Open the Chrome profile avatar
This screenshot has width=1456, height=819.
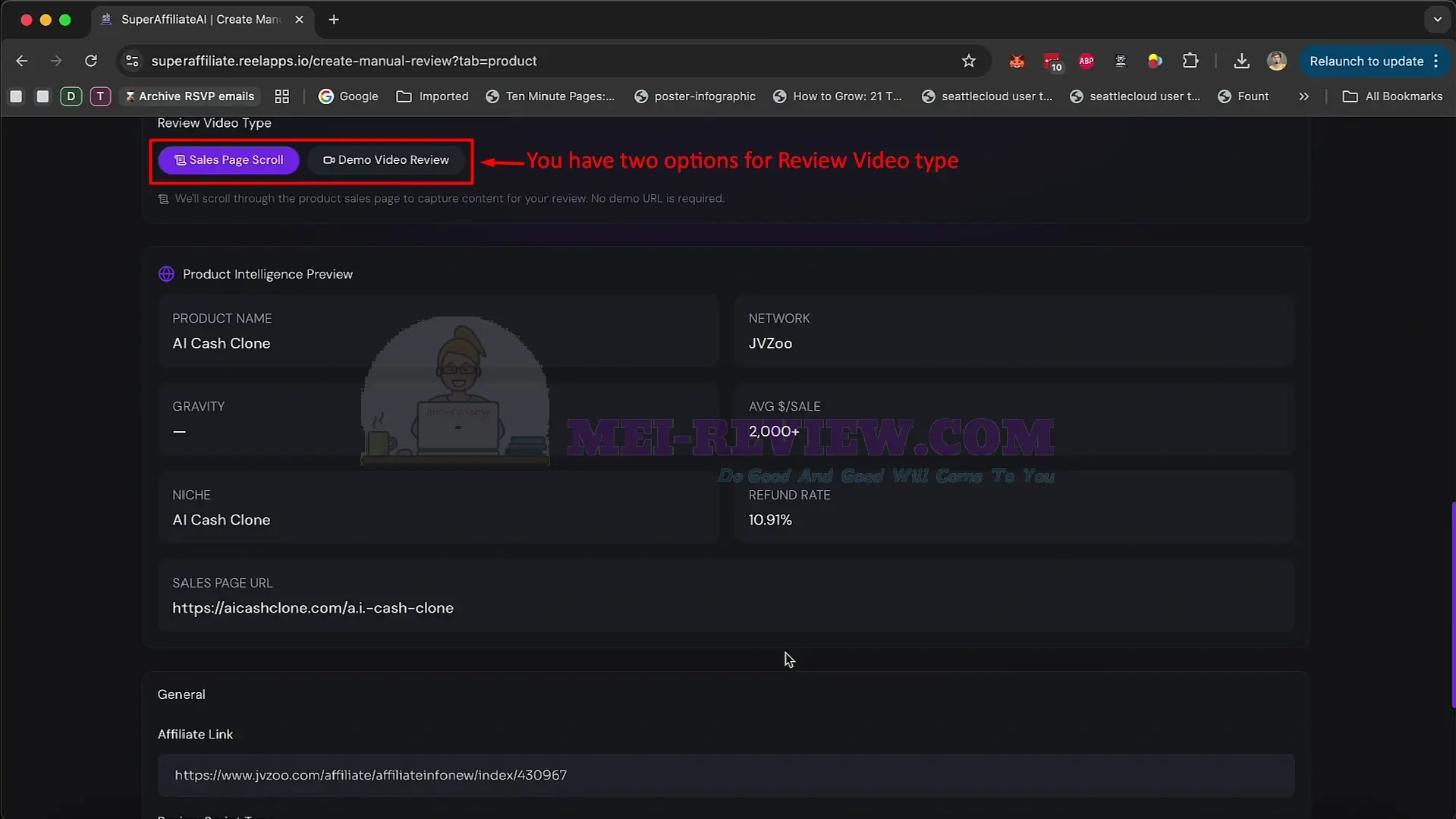coord(1277,61)
